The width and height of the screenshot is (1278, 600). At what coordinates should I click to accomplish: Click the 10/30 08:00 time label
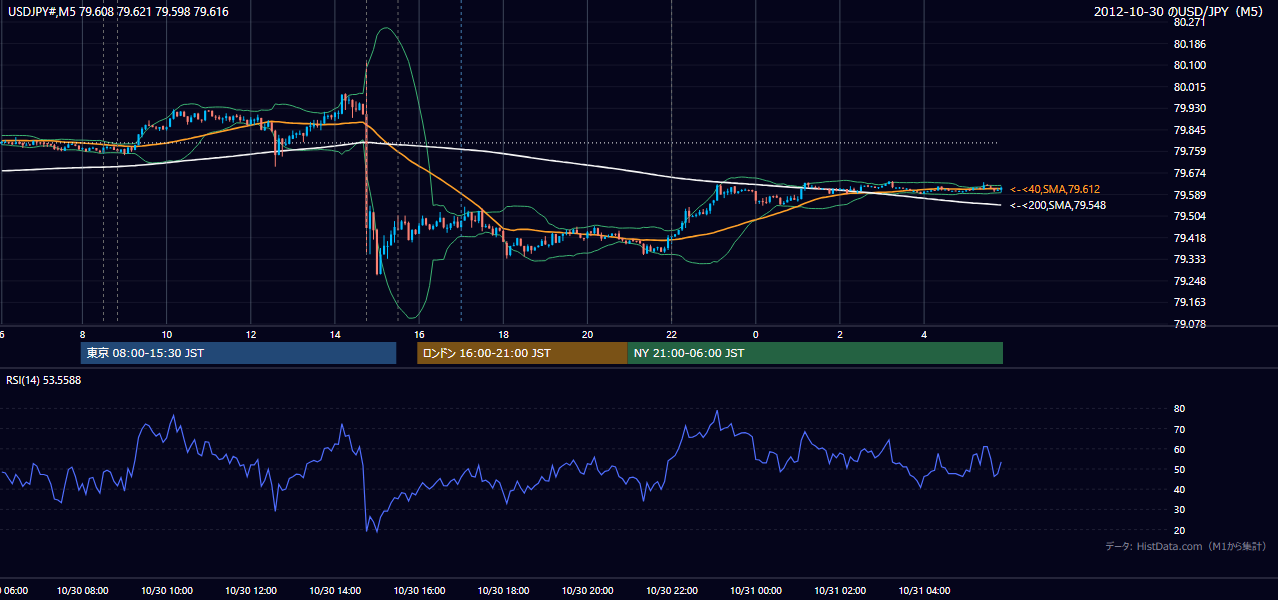pyautogui.click(x=83, y=591)
